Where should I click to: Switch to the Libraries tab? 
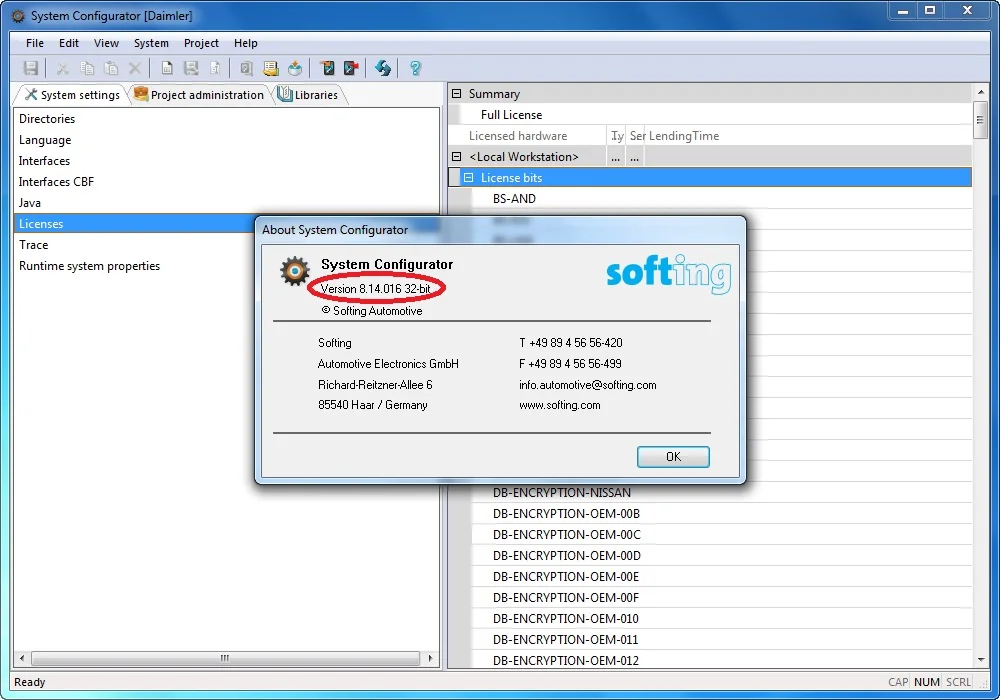[309, 95]
